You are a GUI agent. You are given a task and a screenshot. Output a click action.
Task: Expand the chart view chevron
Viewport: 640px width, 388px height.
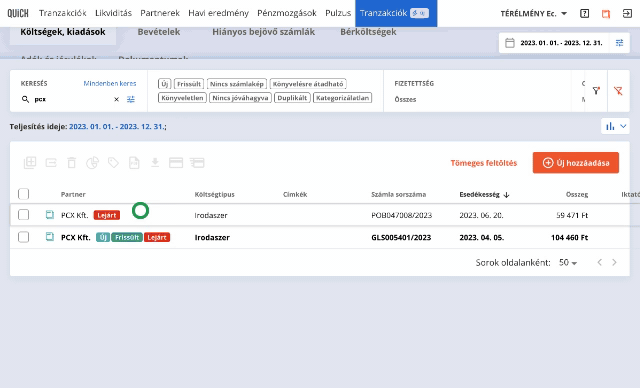coord(623,126)
